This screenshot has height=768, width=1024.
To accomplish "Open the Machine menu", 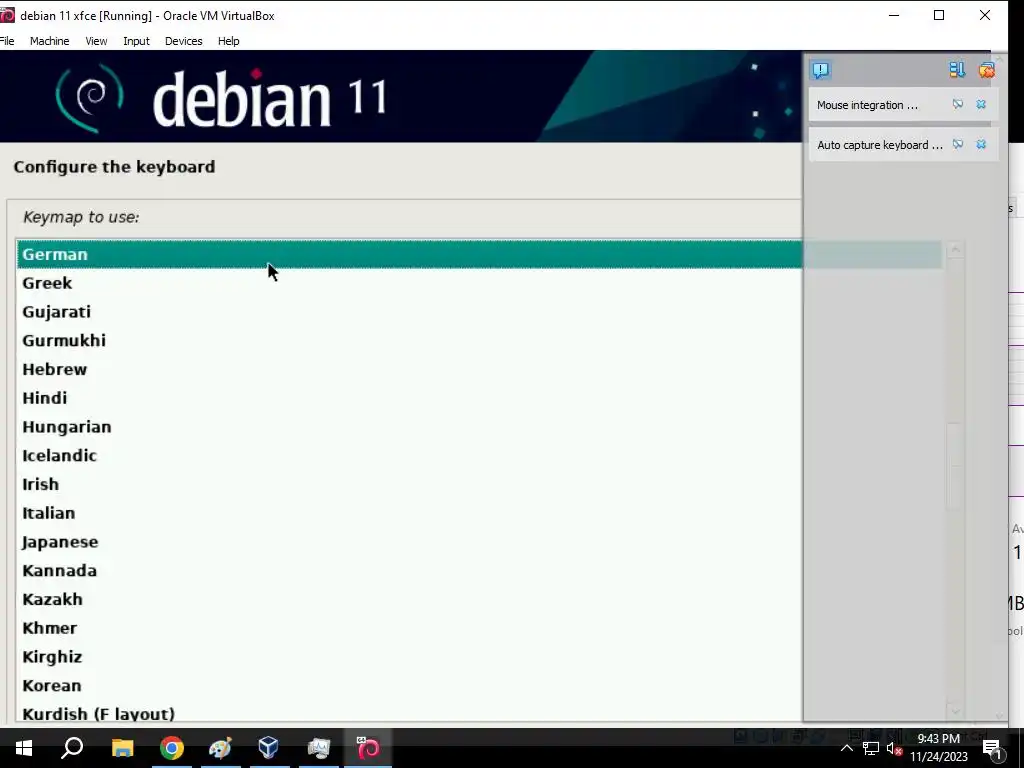I will click(50, 40).
